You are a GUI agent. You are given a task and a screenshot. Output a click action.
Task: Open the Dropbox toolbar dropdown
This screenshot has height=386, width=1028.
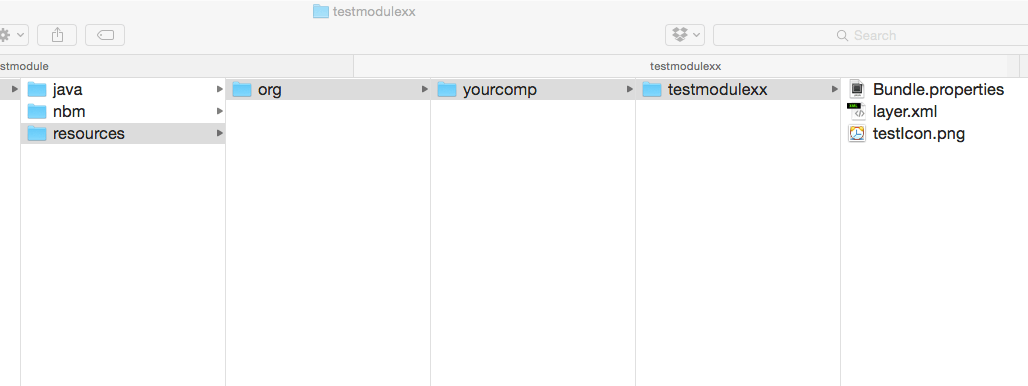point(685,35)
